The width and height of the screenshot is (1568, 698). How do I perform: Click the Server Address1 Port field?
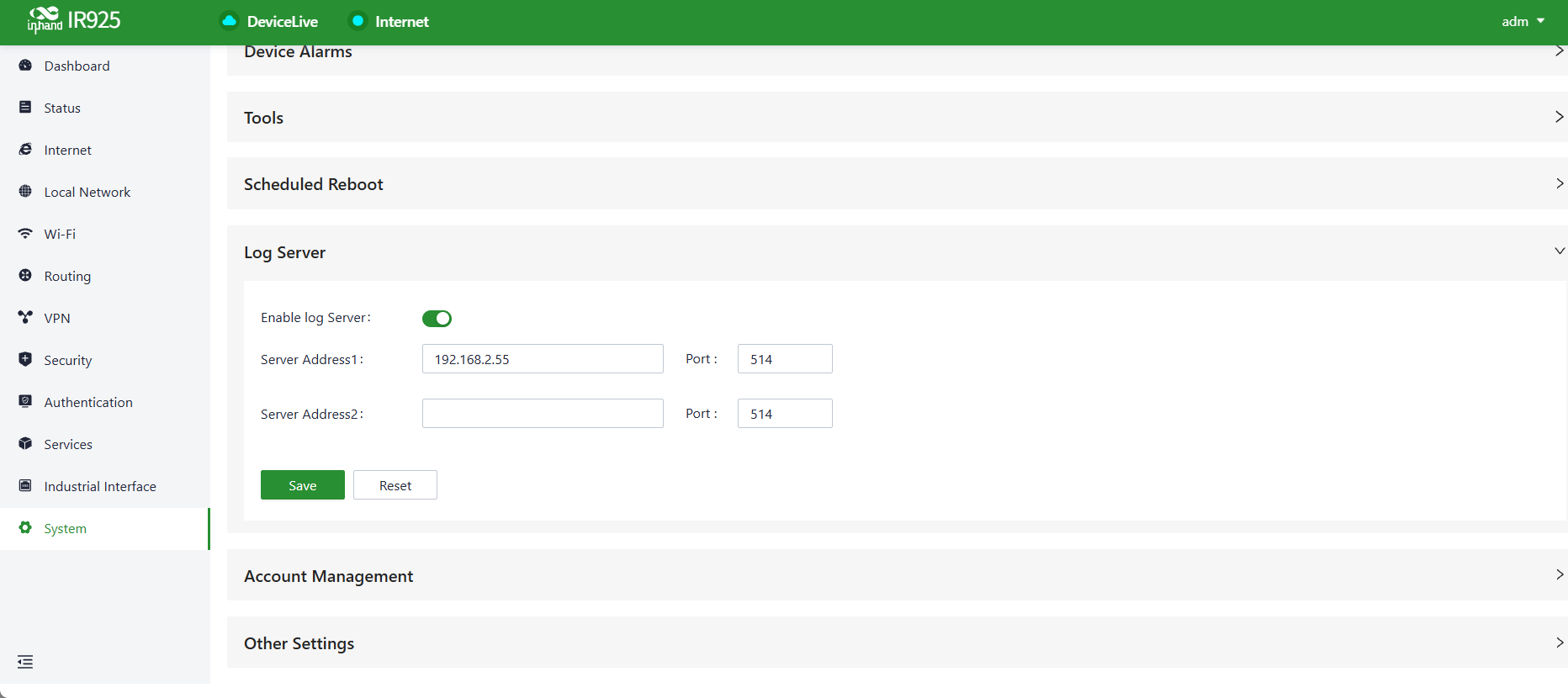(785, 359)
